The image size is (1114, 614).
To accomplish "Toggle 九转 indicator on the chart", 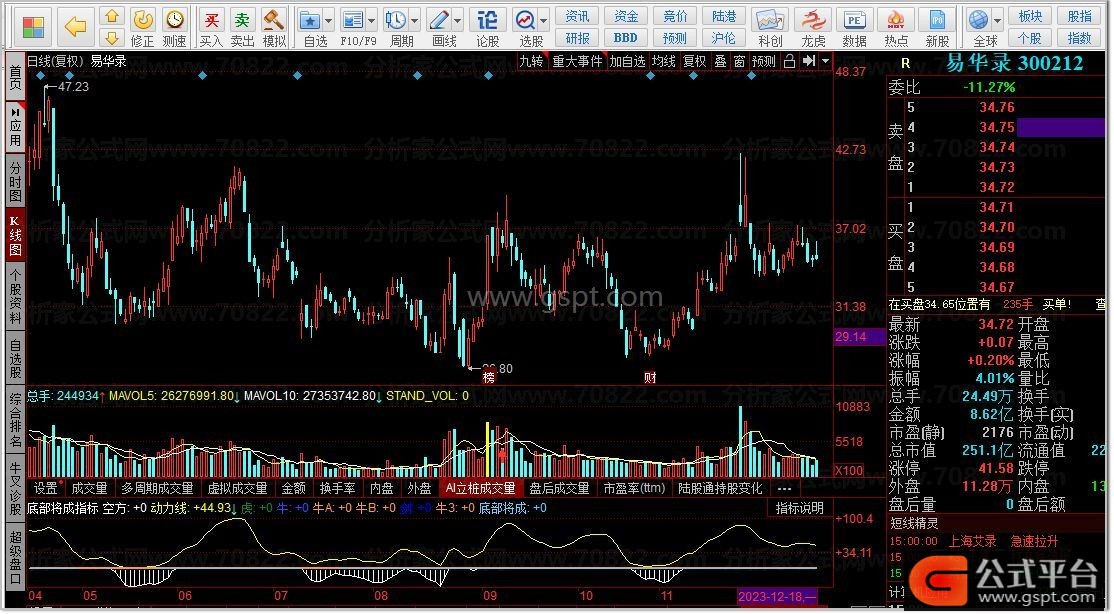I will tap(531, 61).
